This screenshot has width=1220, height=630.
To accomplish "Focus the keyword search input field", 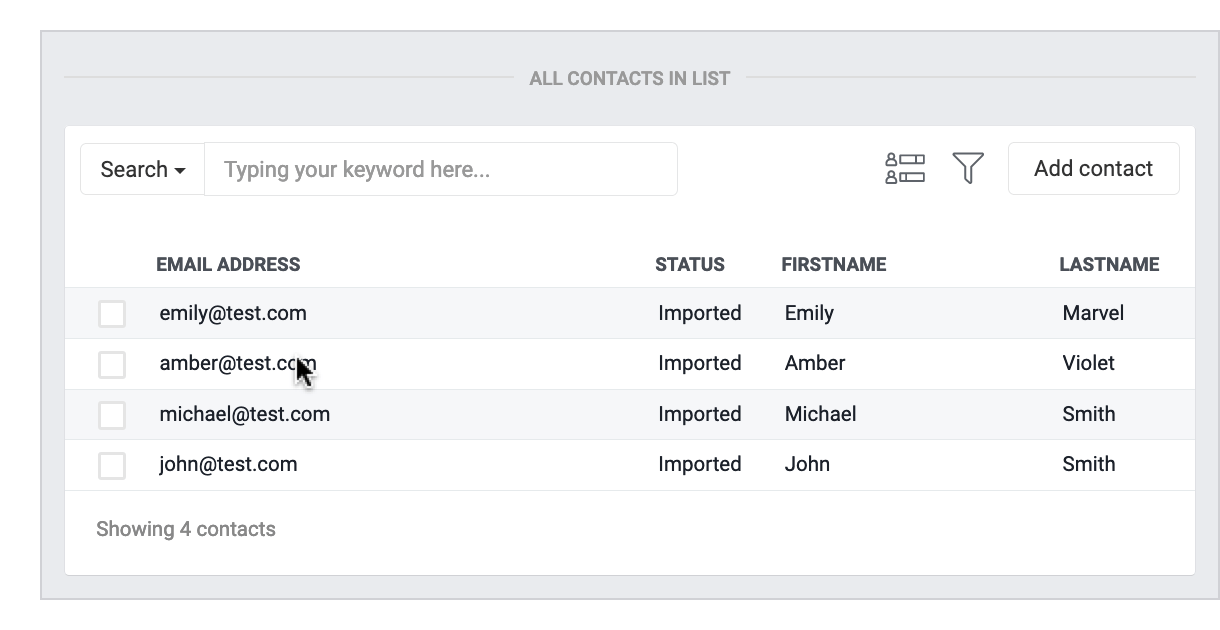I will pyautogui.click(x=441, y=170).
